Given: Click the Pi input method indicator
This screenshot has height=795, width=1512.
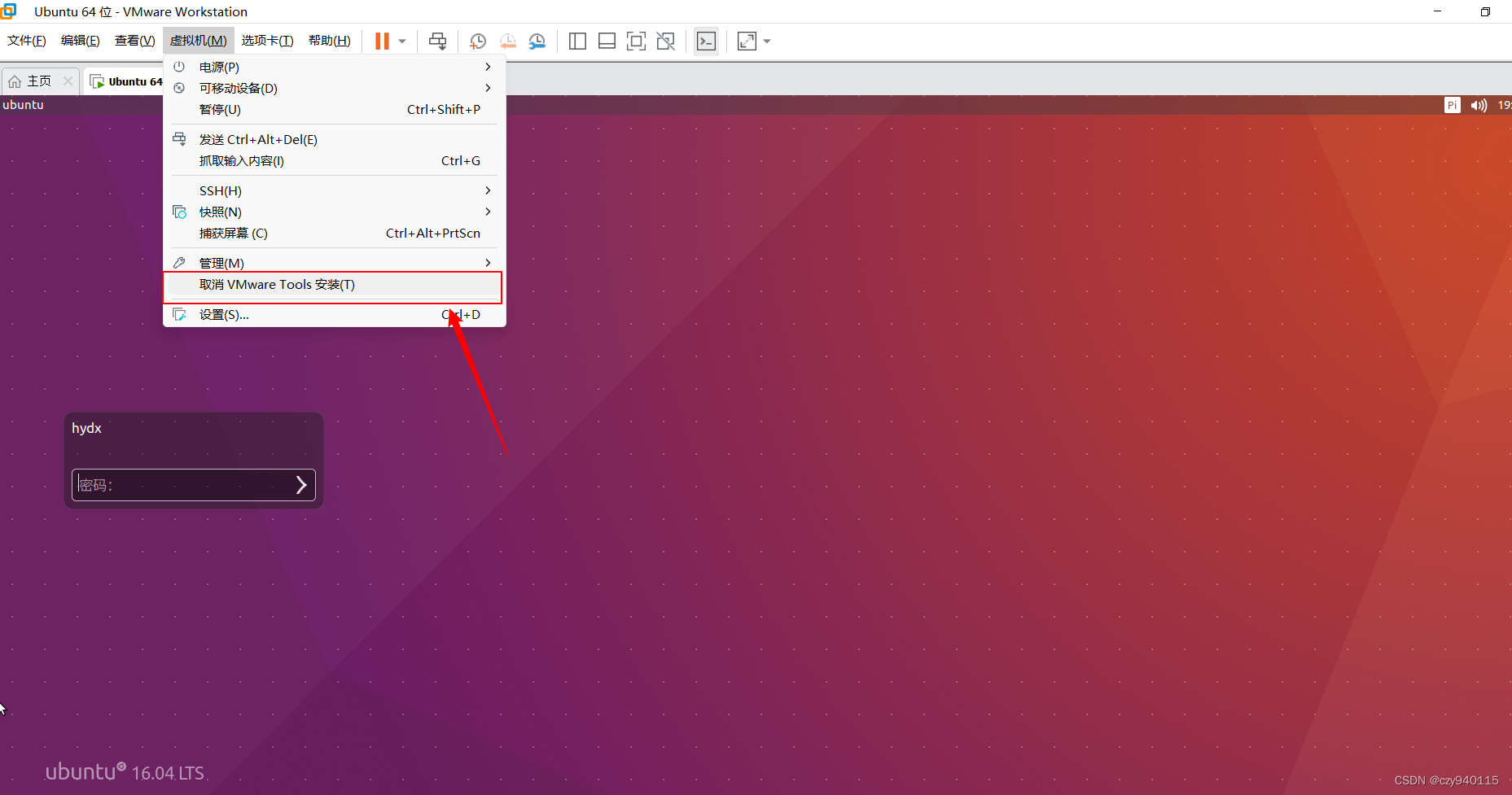Looking at the screenshot, I should click(x=1453, y=105).
